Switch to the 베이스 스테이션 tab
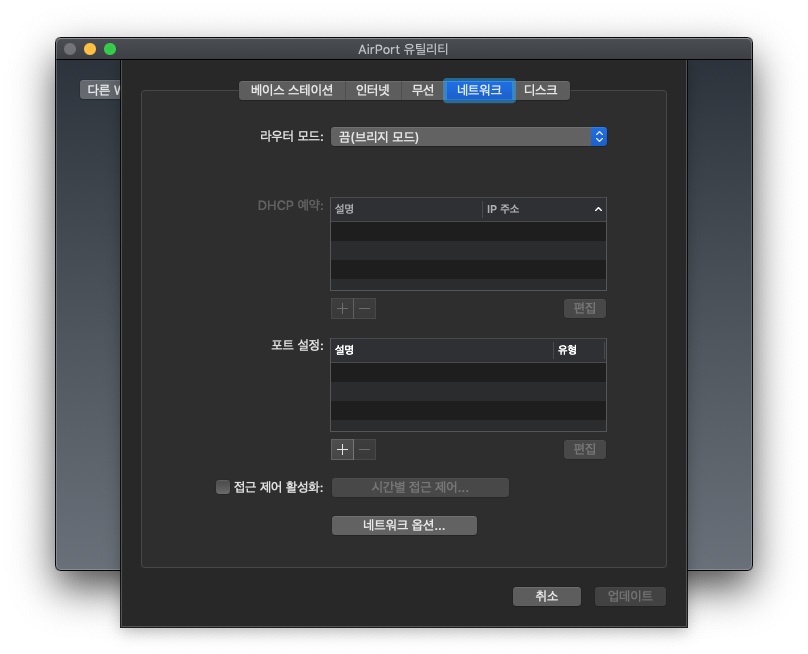This screenshot has width=808, height=654. pyautogui.click(x=292, y=90)
